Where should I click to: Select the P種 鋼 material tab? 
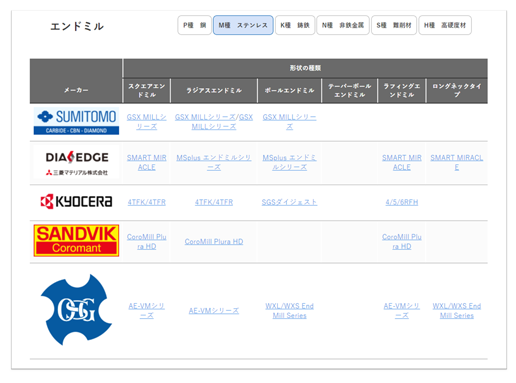(195, 25)
